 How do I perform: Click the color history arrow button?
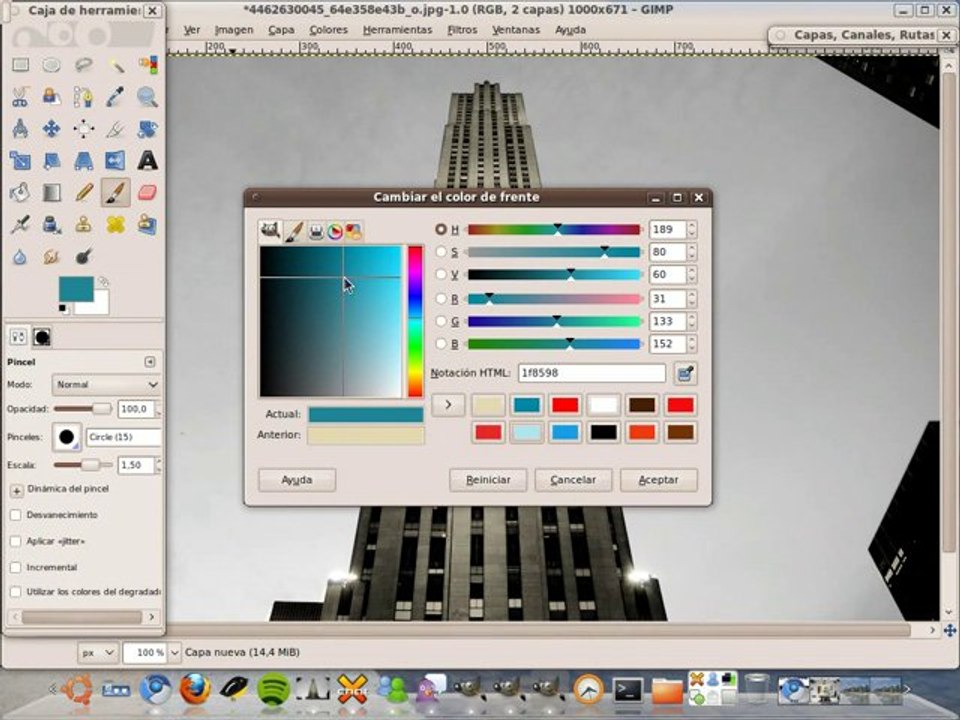pyautogui.click(x=448, y=405)
